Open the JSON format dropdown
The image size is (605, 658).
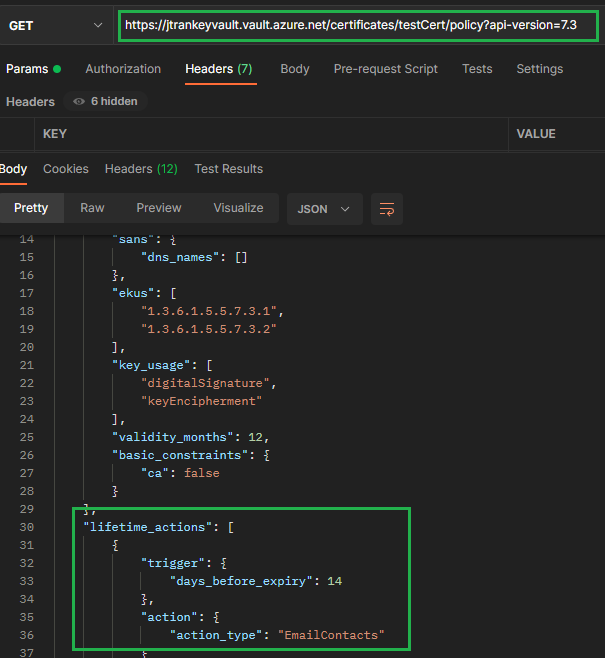point(324,209)
